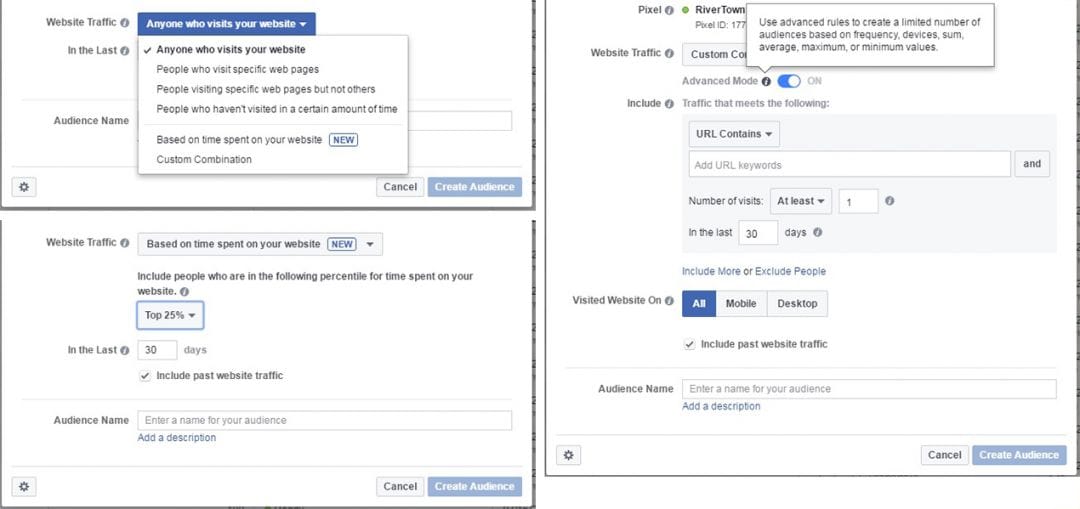The height and width of the screenshot is (509, 1080).
Task: Click the 'and' button beside URL keywords
Action: 1032,164
